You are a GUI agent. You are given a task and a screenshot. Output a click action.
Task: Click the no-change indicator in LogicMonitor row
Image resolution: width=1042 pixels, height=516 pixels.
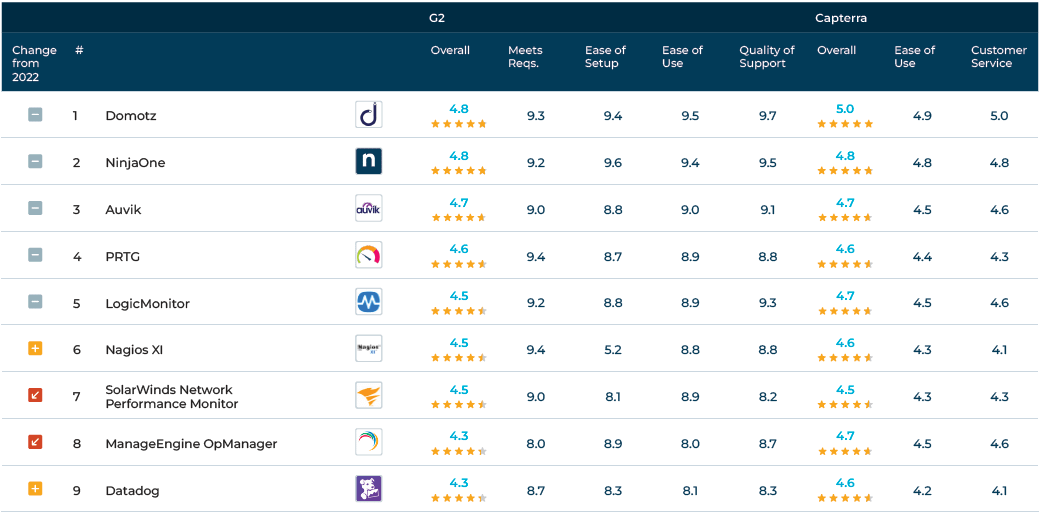(35, 302)
